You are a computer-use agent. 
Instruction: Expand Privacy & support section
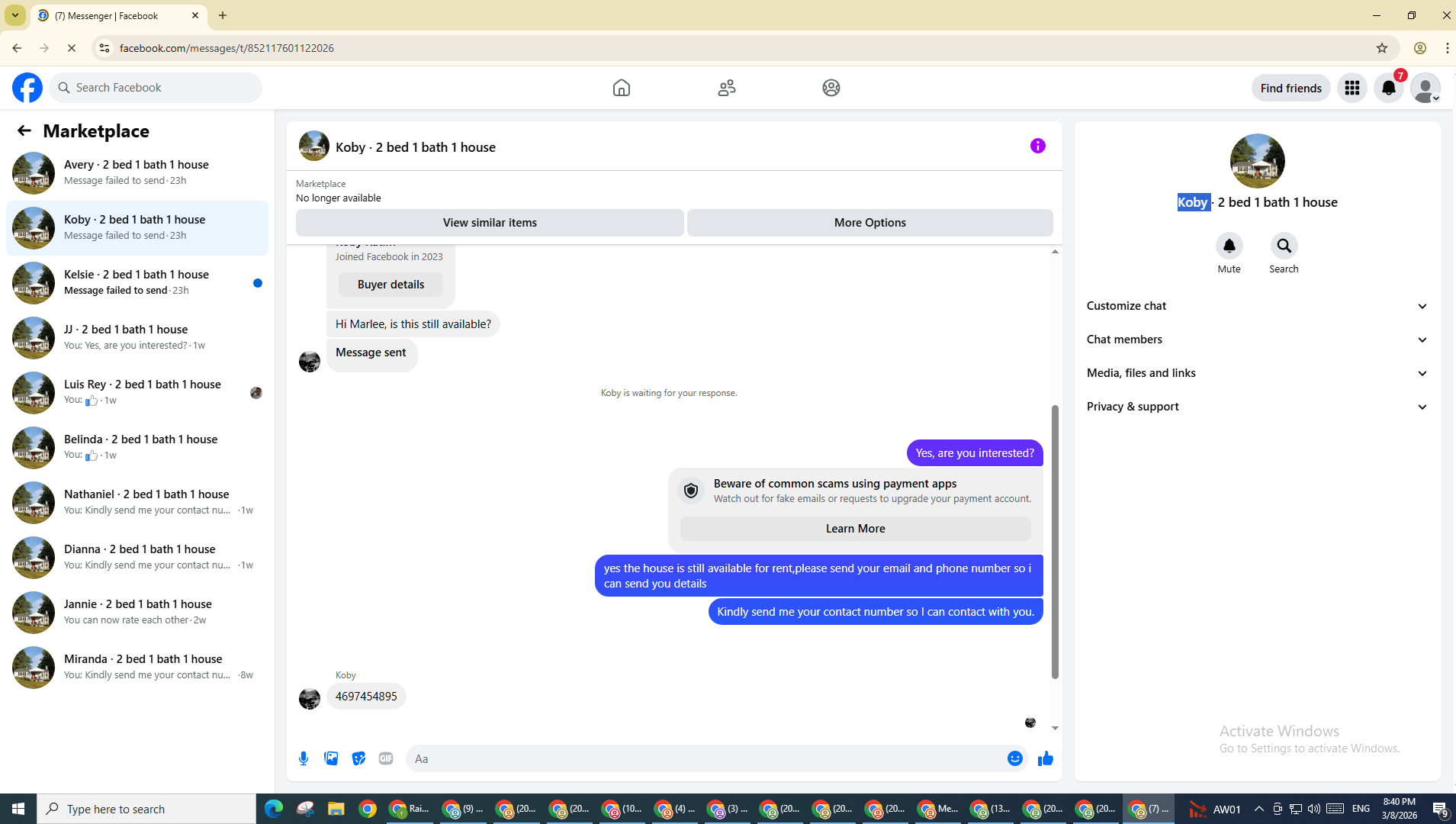coord(1257,407)
